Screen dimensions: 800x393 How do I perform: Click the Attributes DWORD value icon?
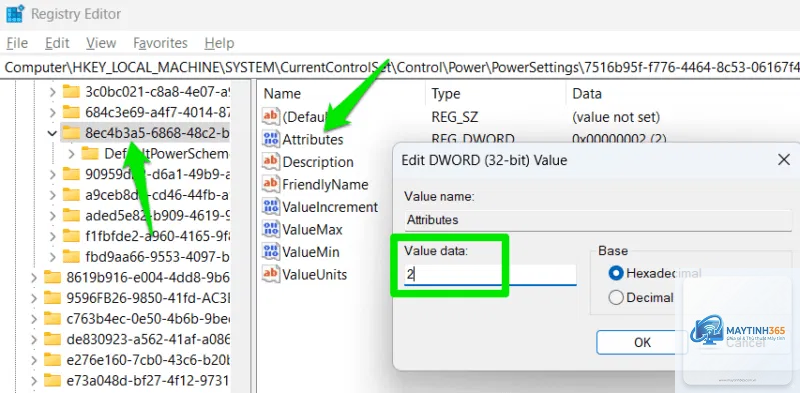[270, 139]
